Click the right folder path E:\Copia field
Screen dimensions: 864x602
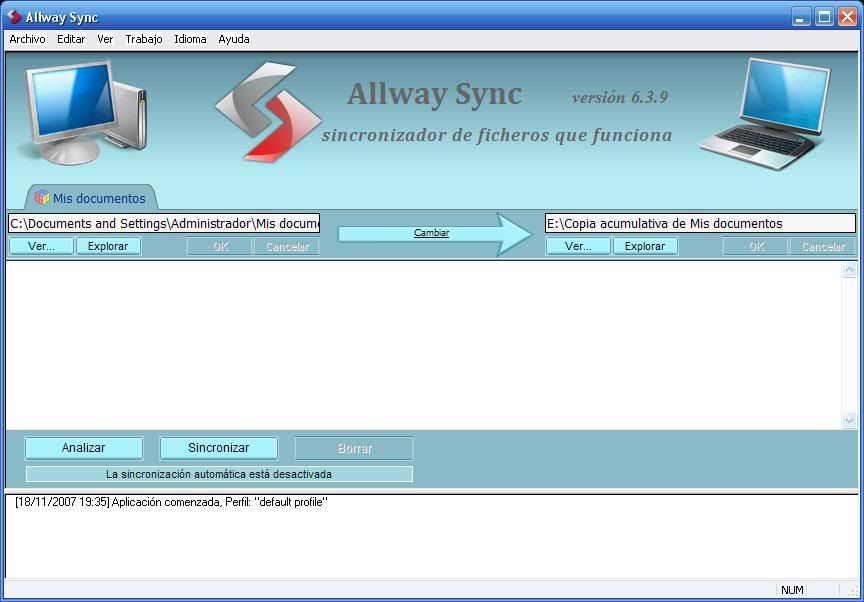point(700,223)
